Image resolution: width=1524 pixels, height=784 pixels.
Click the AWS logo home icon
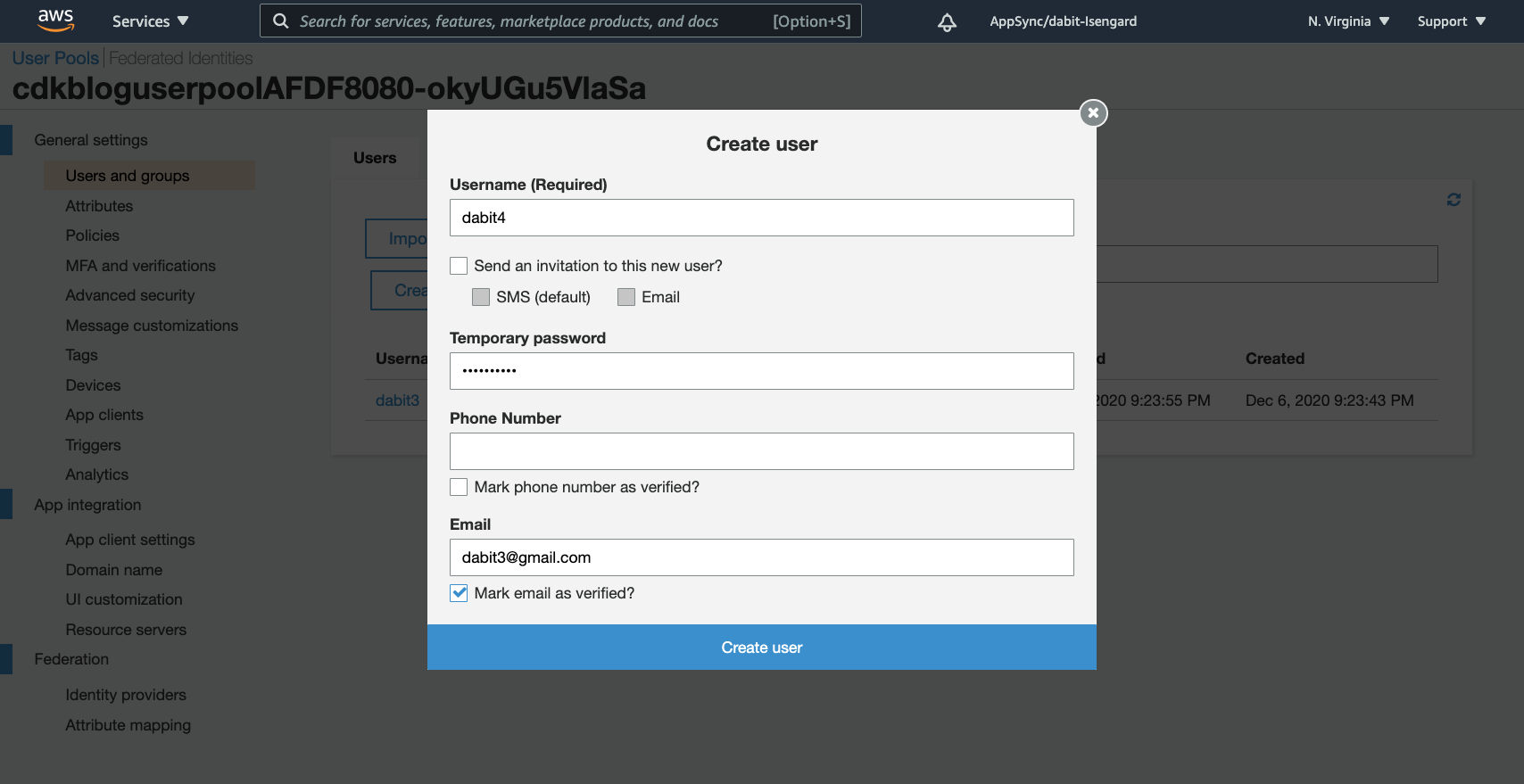coord(55,21)
